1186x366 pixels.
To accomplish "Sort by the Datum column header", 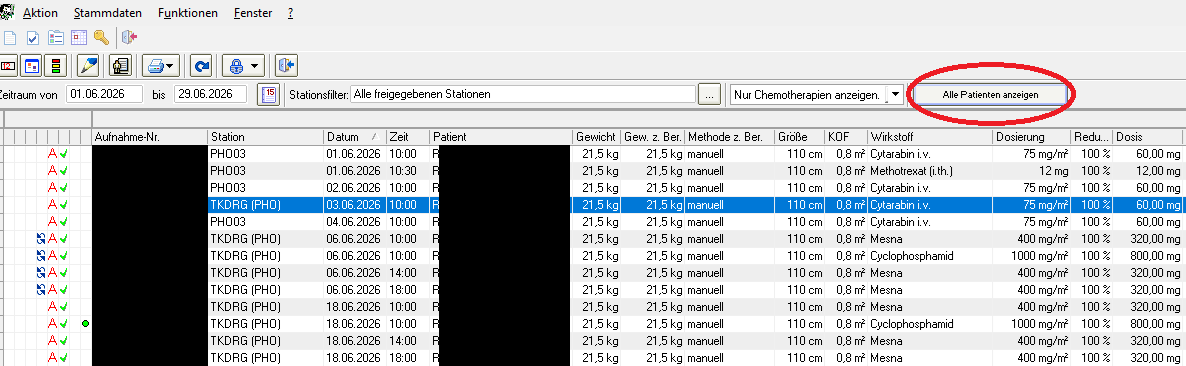I will pos(355,137).
